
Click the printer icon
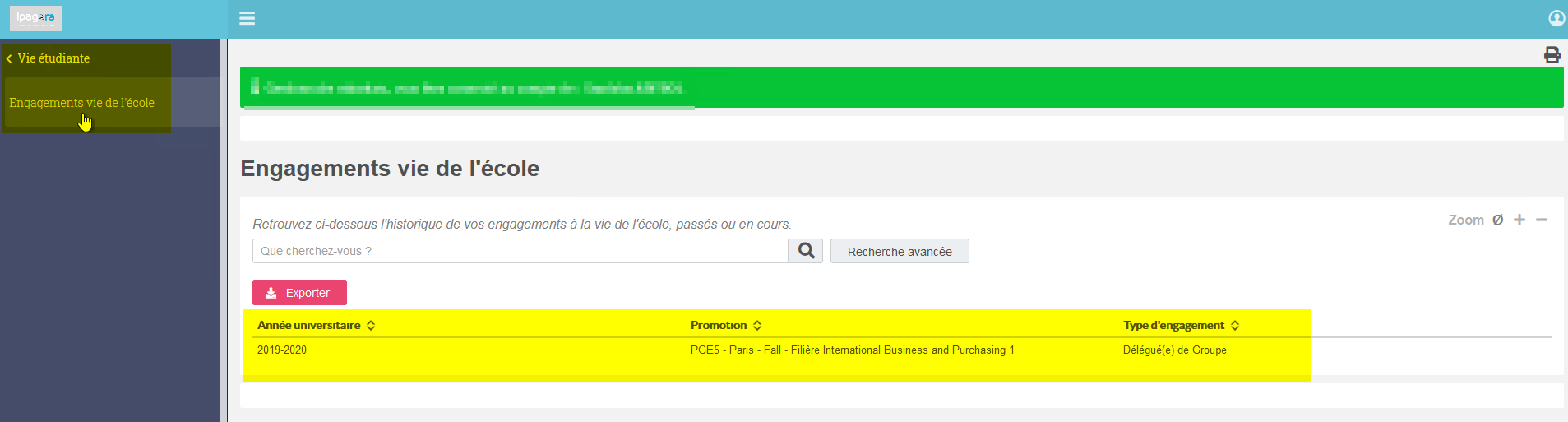1552,54
